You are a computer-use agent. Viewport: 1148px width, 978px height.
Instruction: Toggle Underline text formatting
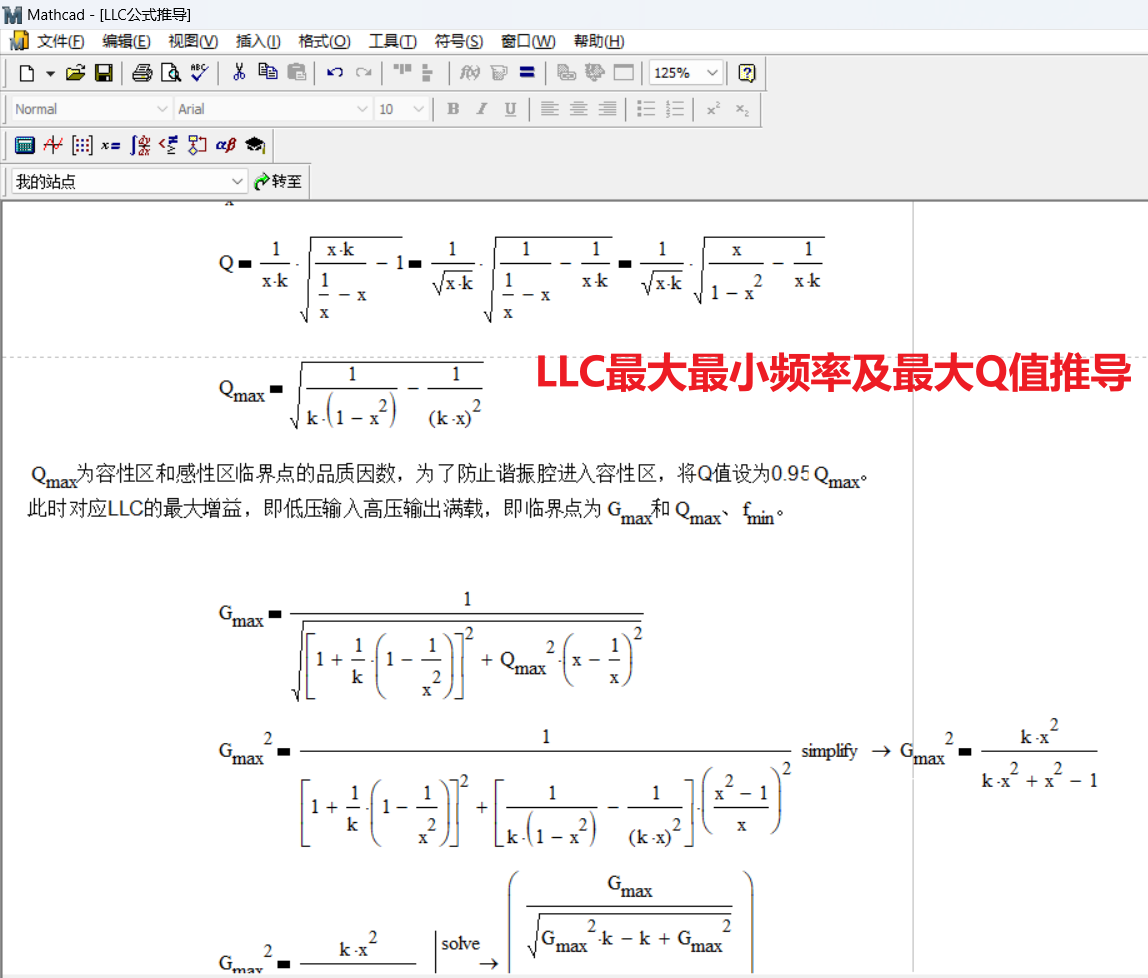click(x=510, y=109)
